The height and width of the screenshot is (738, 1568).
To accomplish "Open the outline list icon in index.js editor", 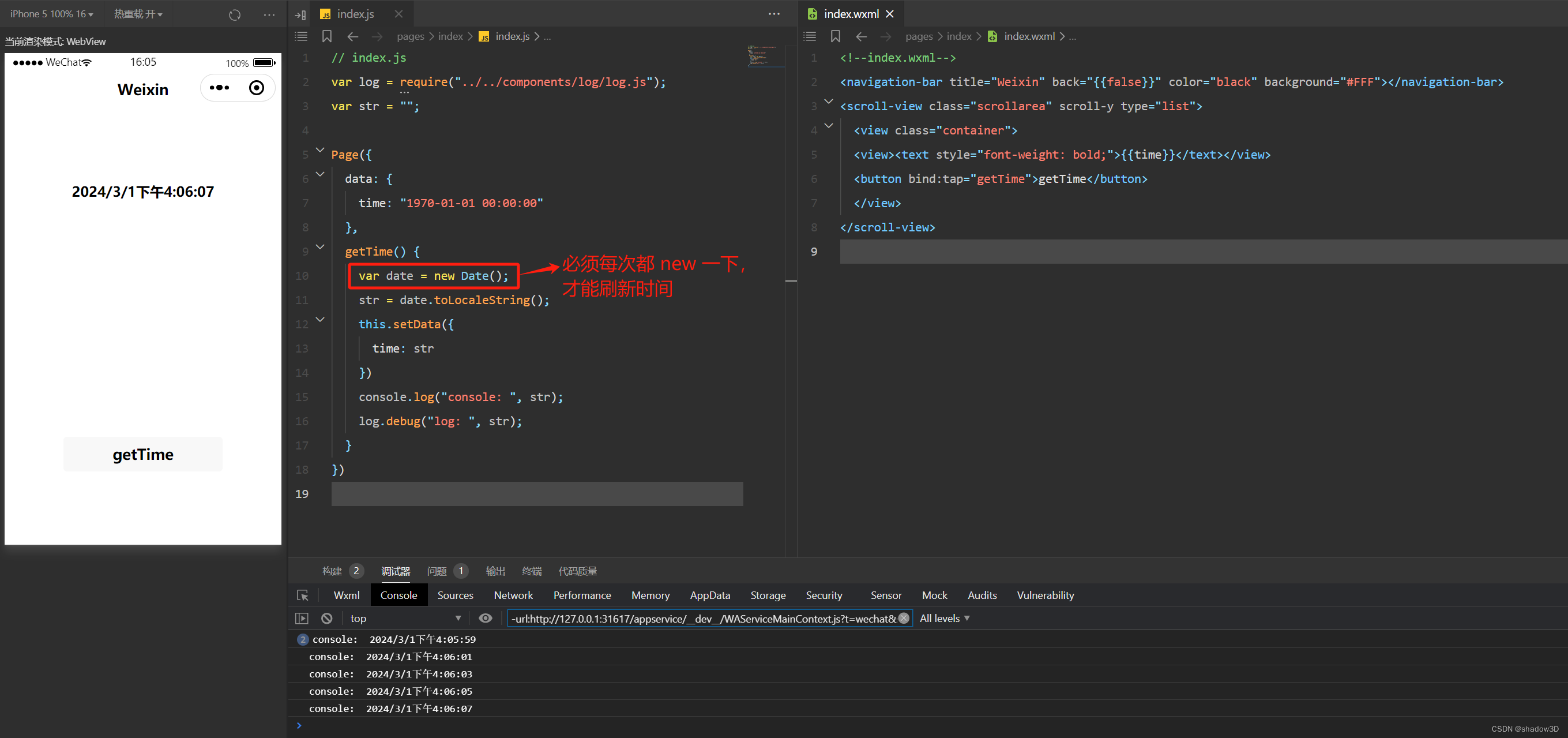I will tap(301, 36).
